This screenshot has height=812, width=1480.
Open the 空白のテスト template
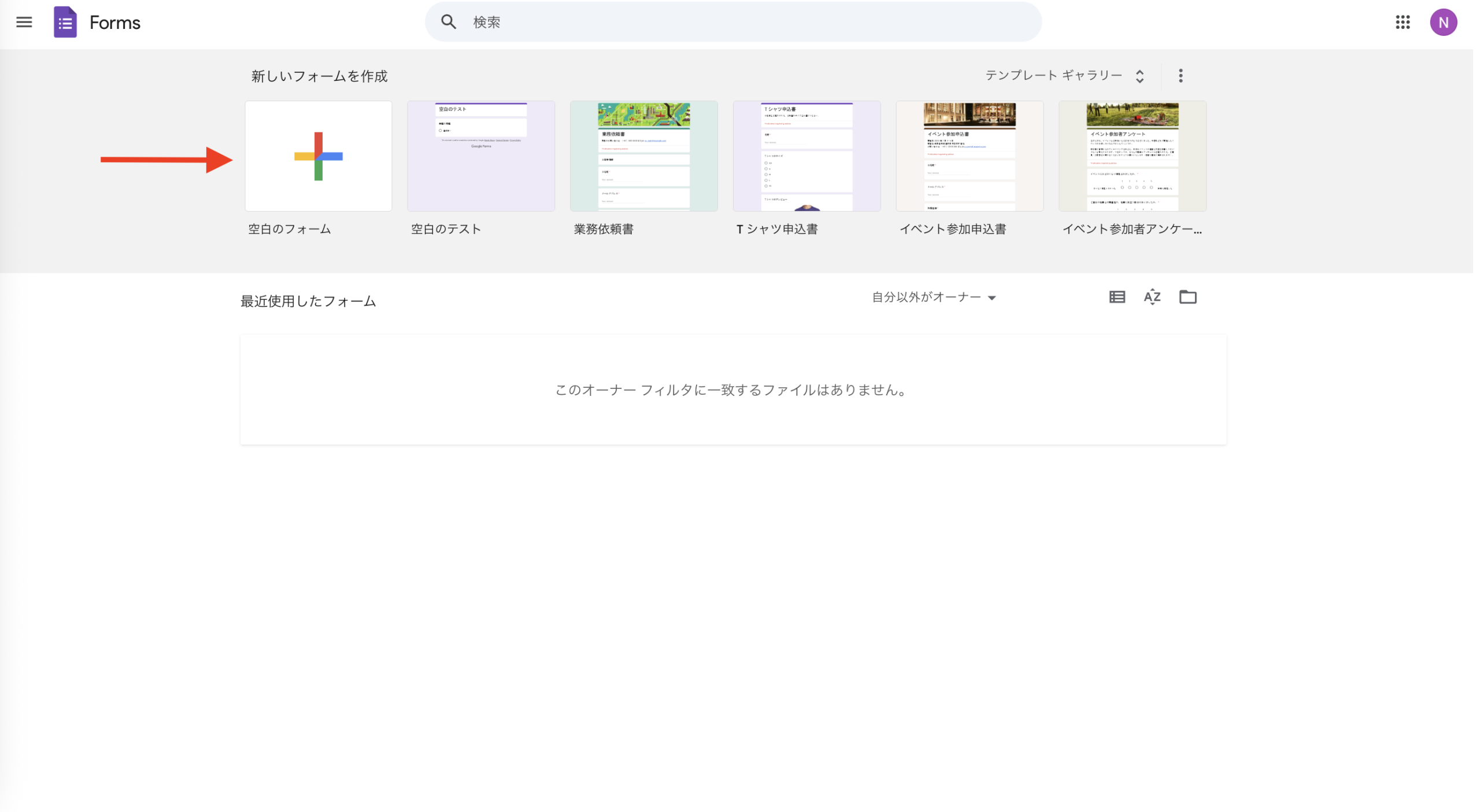click(481, 156)
